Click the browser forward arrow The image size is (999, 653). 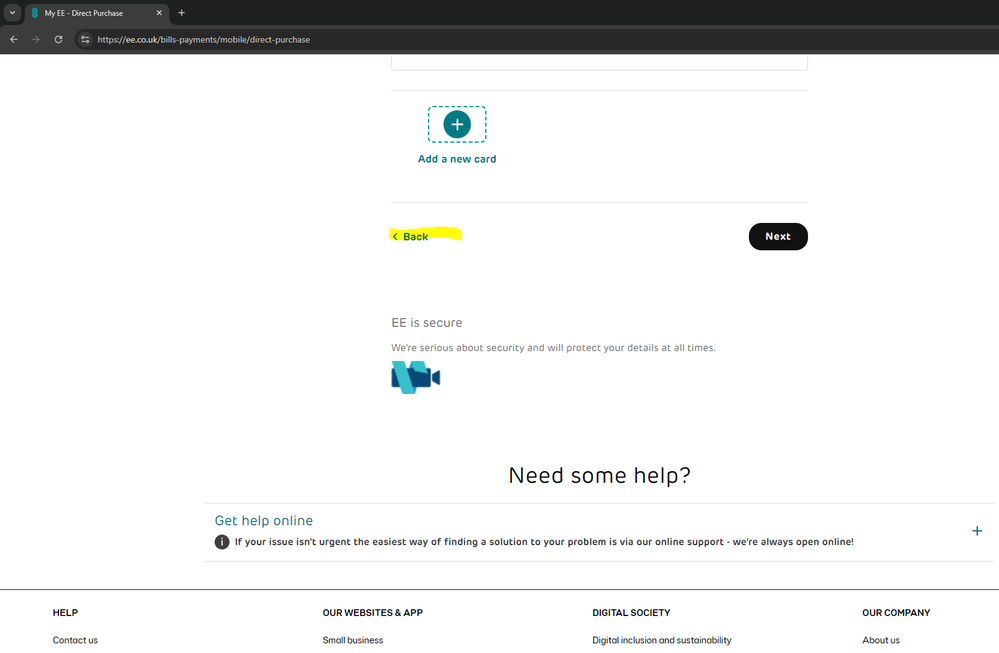[37, 39]
